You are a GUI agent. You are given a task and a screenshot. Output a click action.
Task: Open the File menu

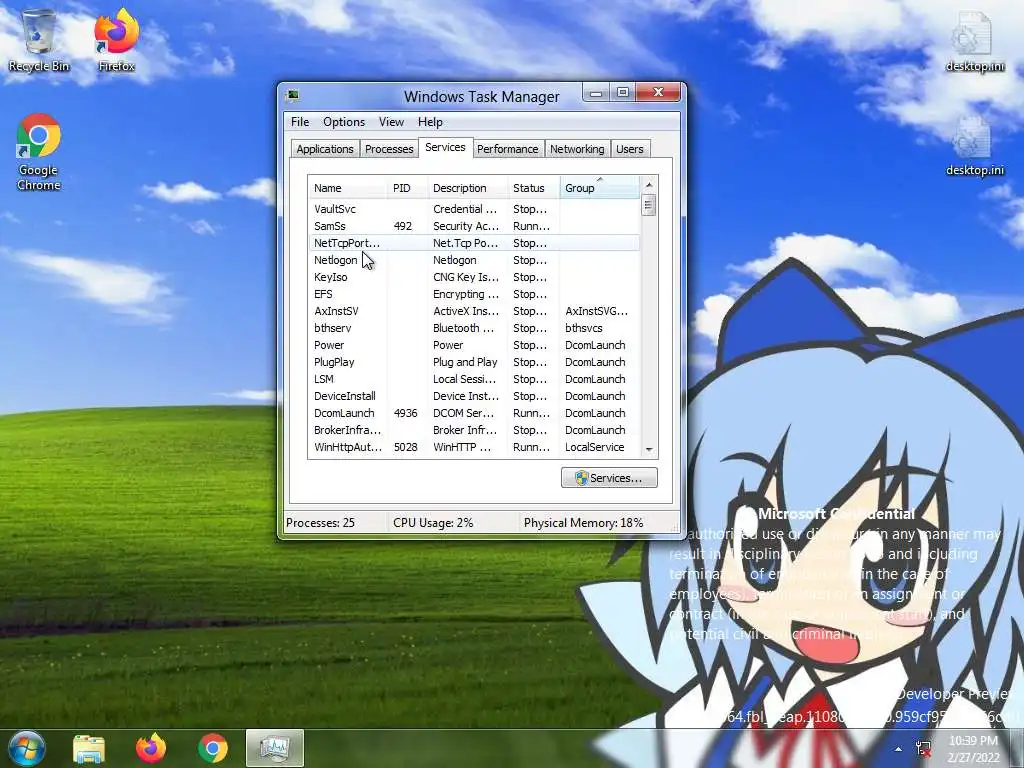point(300,122)
